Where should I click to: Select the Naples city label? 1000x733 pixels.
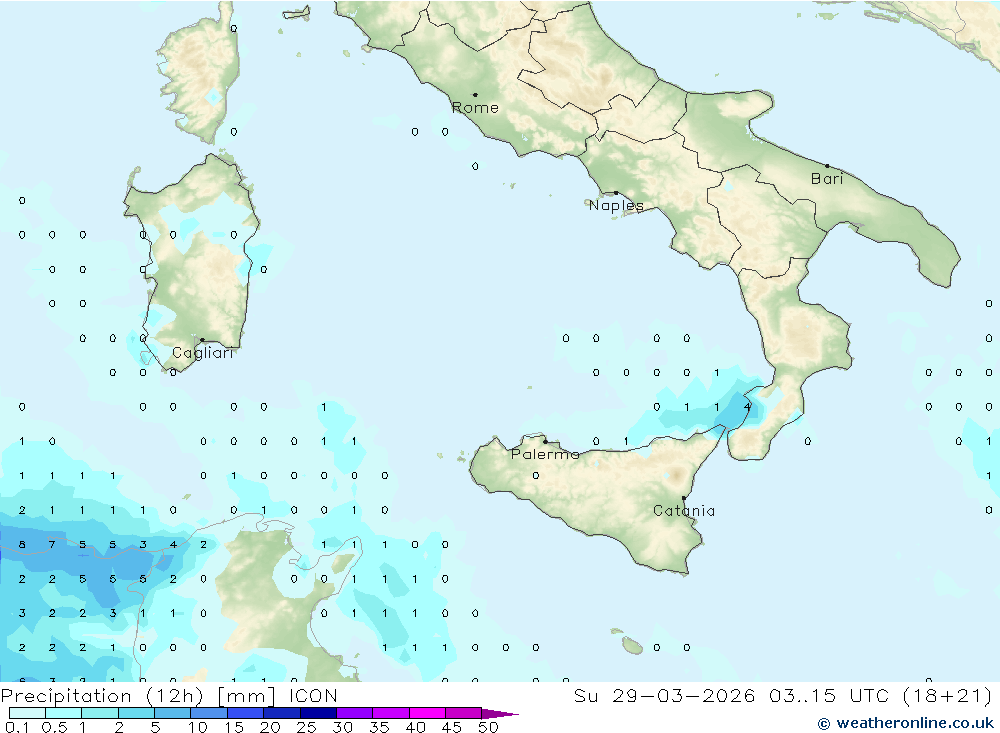[x=616, y=205]
